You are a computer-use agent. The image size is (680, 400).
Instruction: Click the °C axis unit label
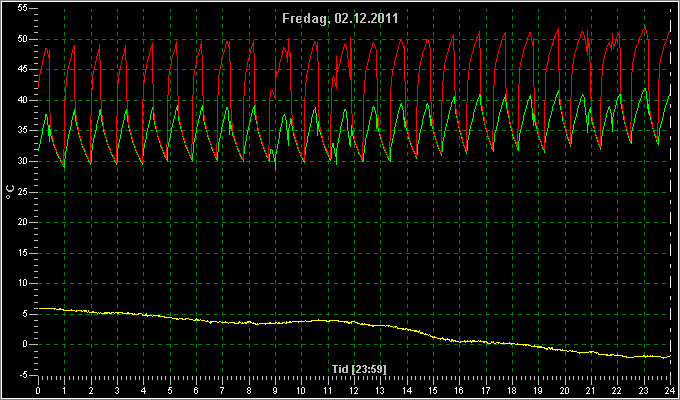(x=10, y=192)
